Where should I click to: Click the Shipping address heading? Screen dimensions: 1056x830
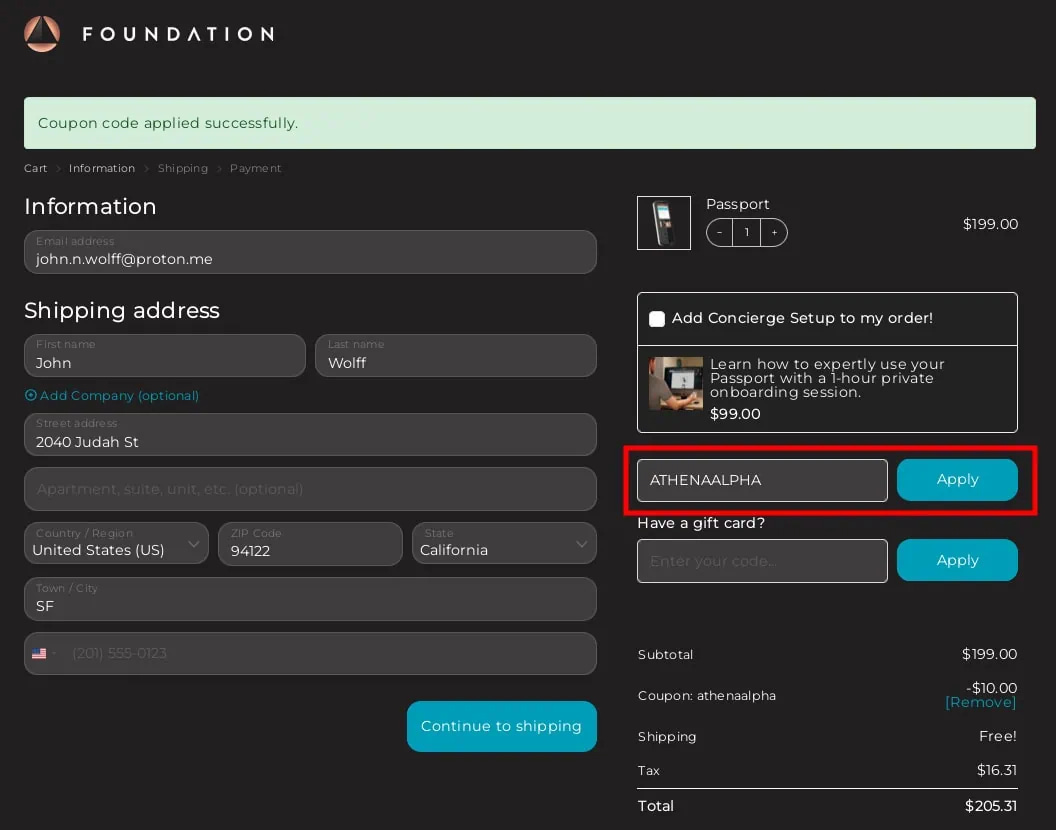click(122, 311)
